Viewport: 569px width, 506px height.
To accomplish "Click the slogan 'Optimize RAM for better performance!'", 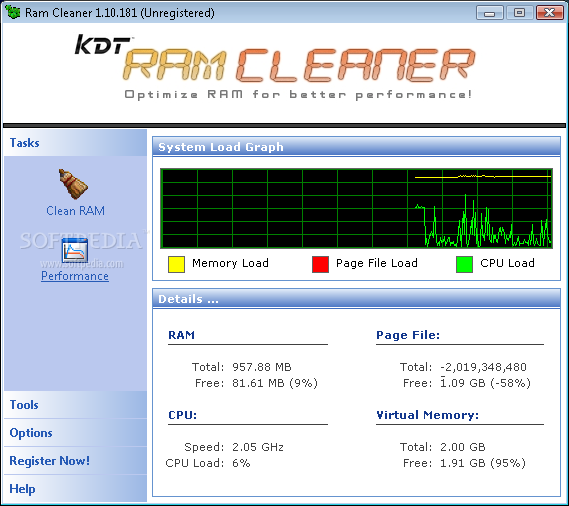I will 298,95.
